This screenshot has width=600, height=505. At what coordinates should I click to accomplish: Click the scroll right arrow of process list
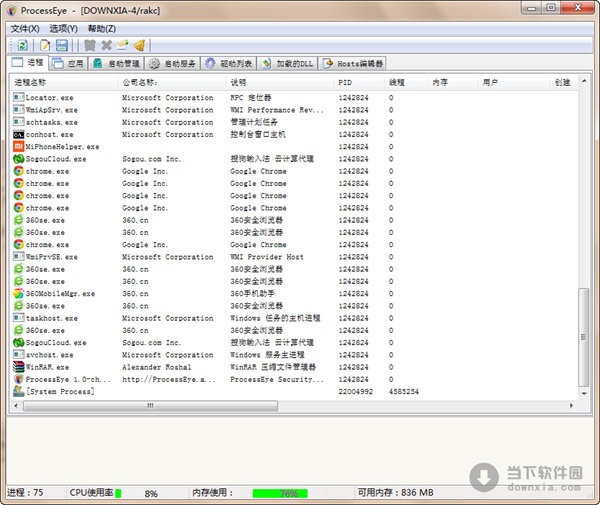point(571,406)
